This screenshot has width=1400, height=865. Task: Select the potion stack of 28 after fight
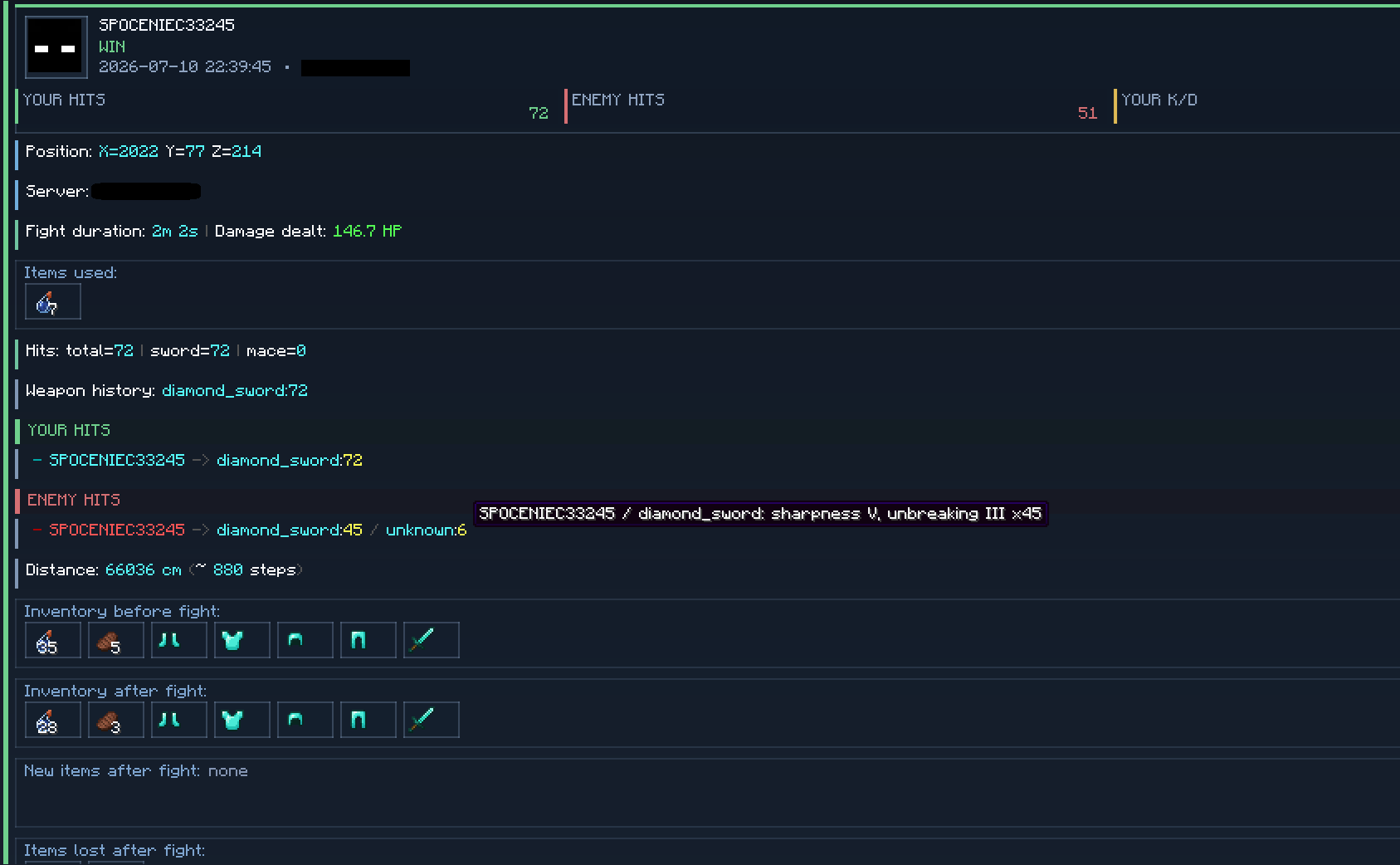click(x=53, y=720)
